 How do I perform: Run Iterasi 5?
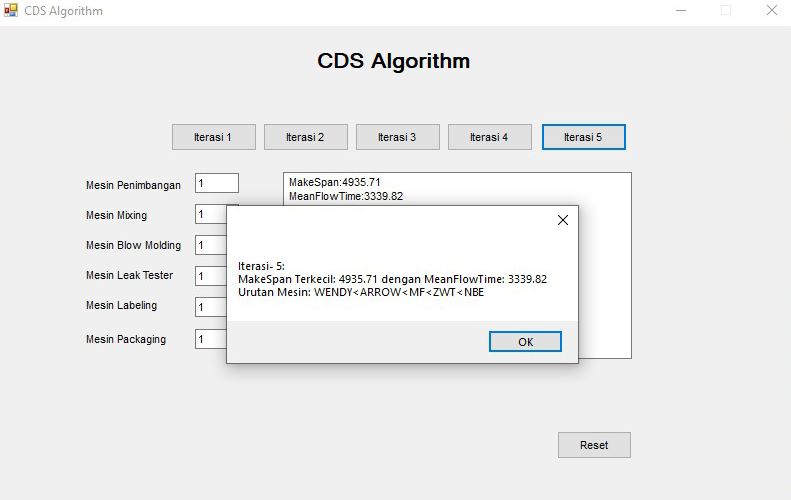point(584,137)
